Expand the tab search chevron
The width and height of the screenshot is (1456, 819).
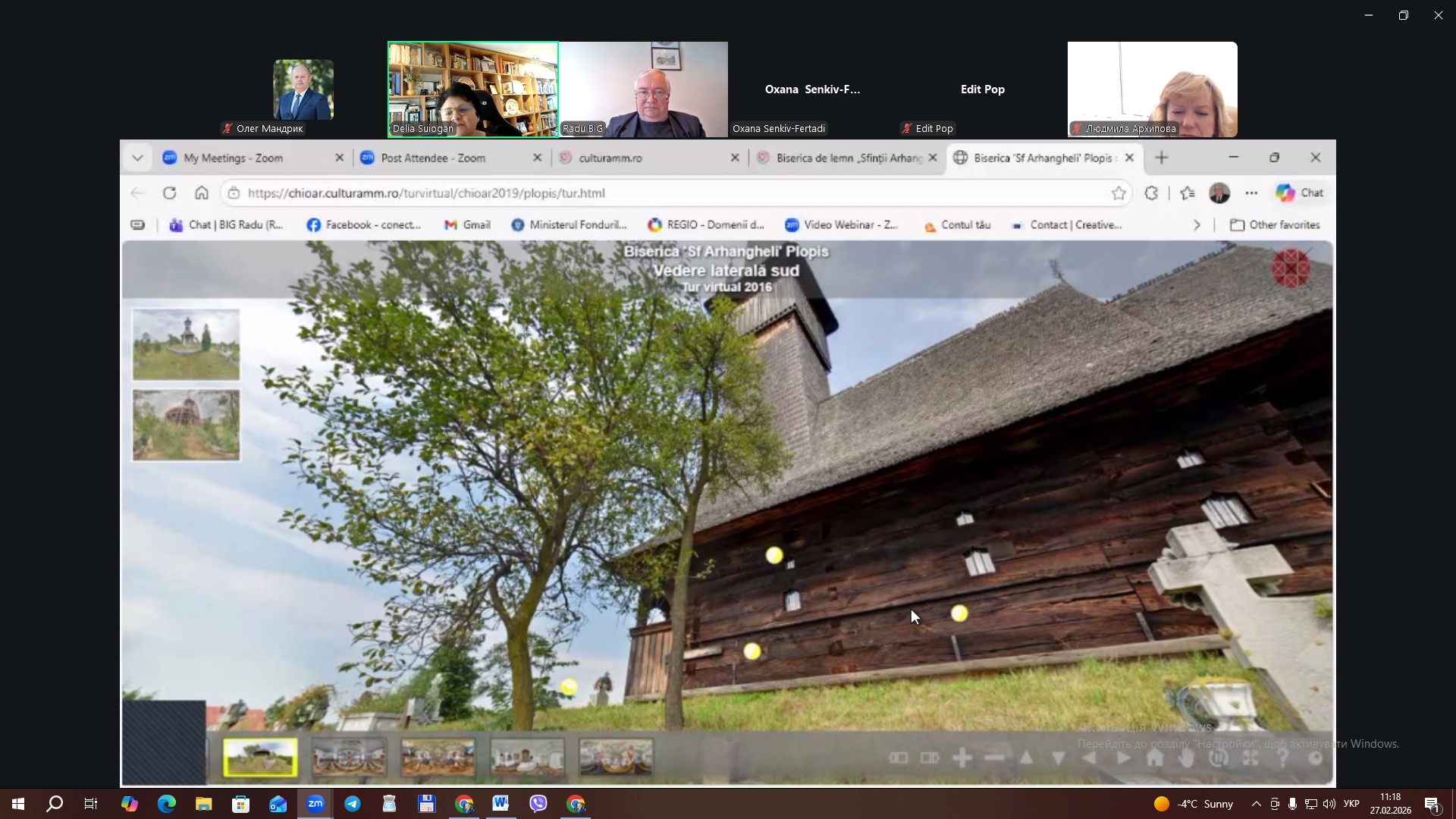137,158
